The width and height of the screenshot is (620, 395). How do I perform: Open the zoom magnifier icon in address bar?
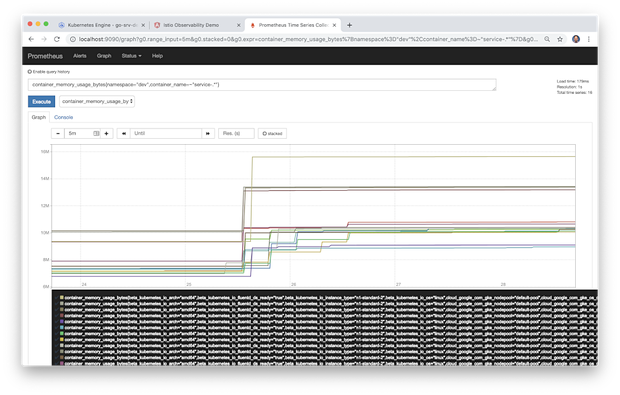click(x=547, y=39)
